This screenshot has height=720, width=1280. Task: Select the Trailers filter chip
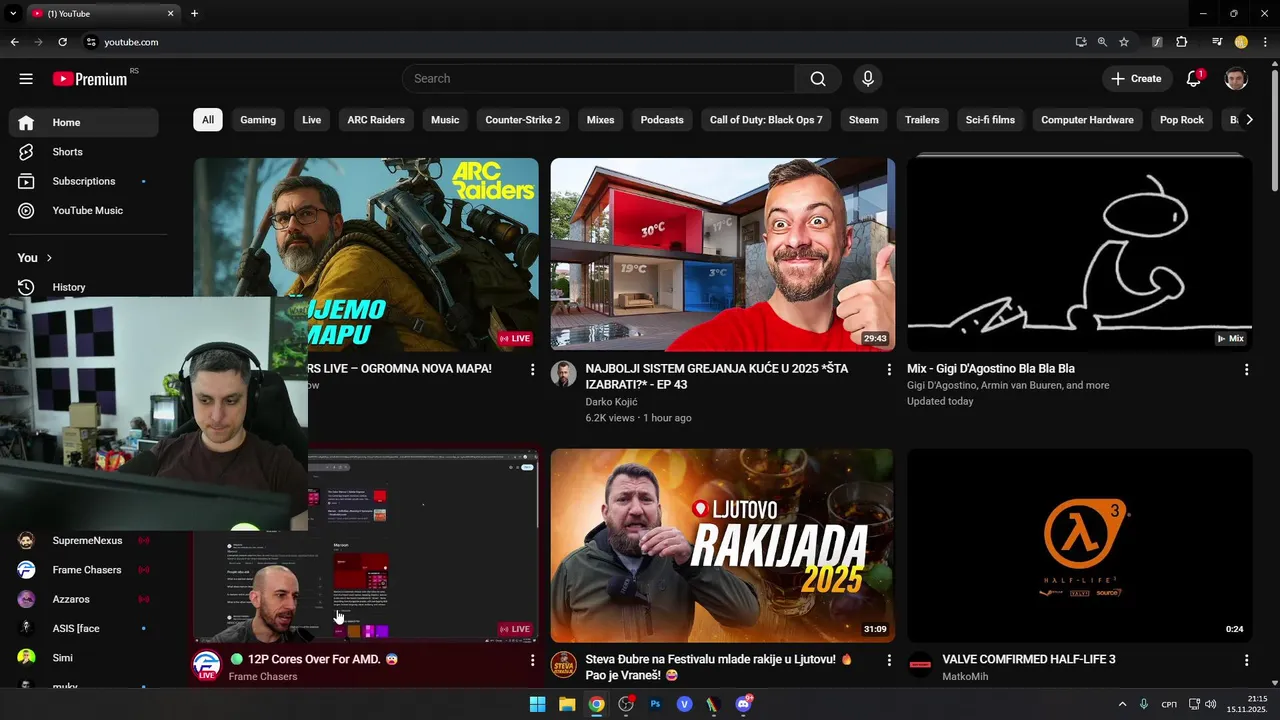point(922,120)
